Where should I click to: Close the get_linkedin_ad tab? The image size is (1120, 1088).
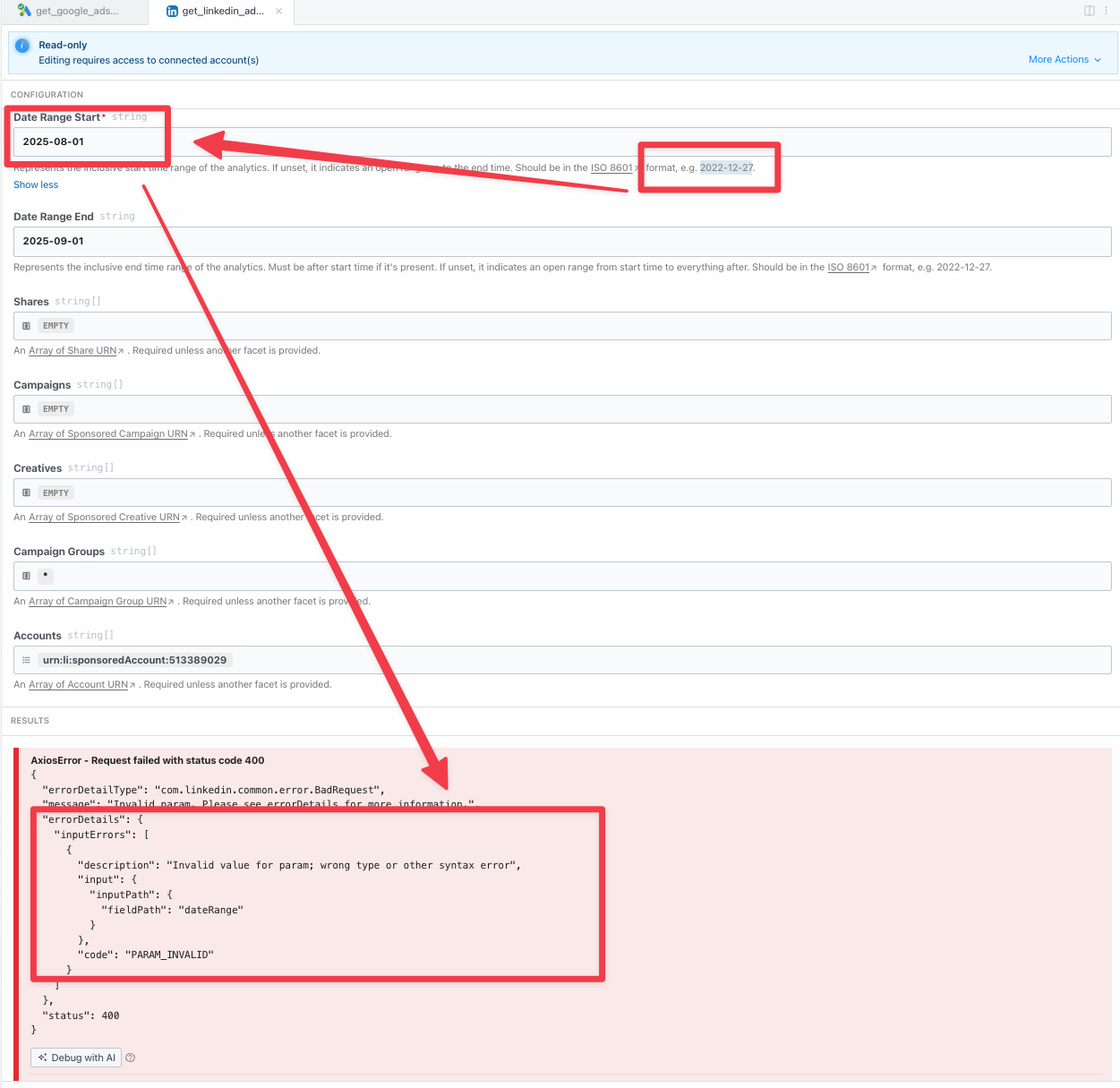click(278, 12)
